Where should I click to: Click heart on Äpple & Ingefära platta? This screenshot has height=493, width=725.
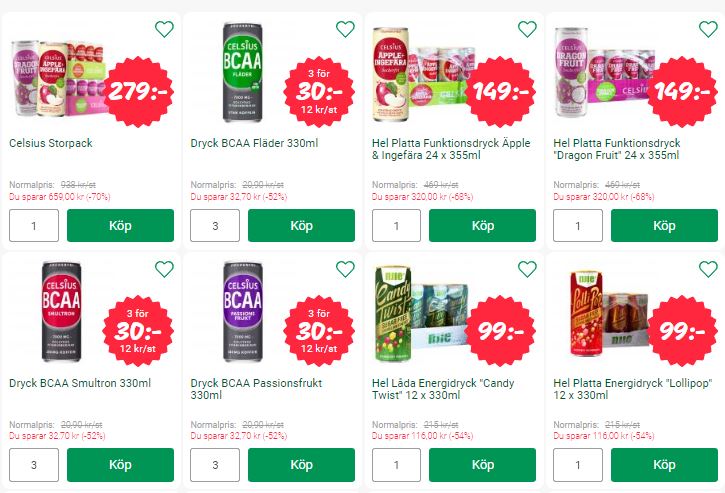(x=527, y=29)
